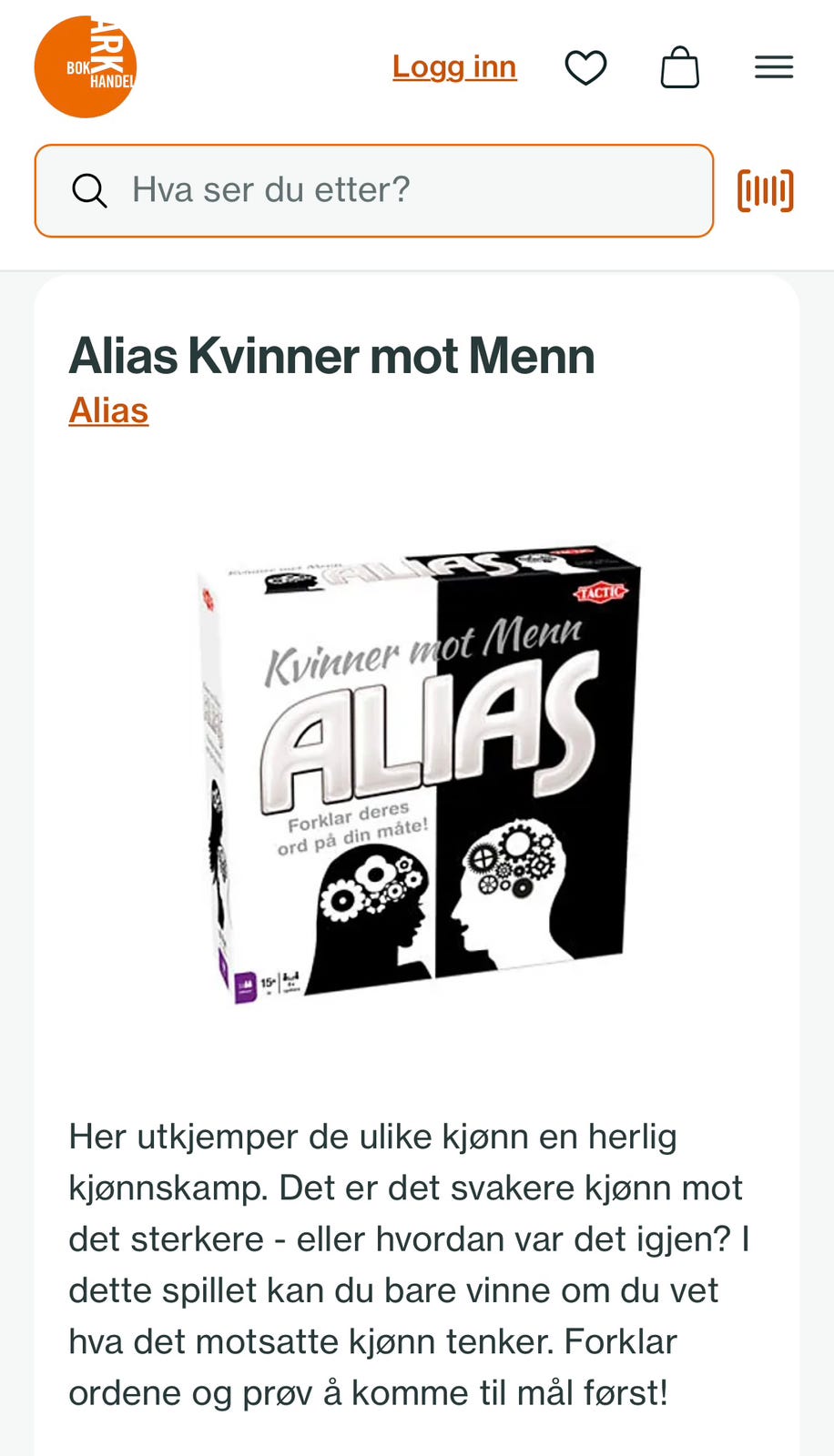Click the purple age badge on box corner
The height and width of the screenshot is (1456, 834).
(x=245, y=986)
